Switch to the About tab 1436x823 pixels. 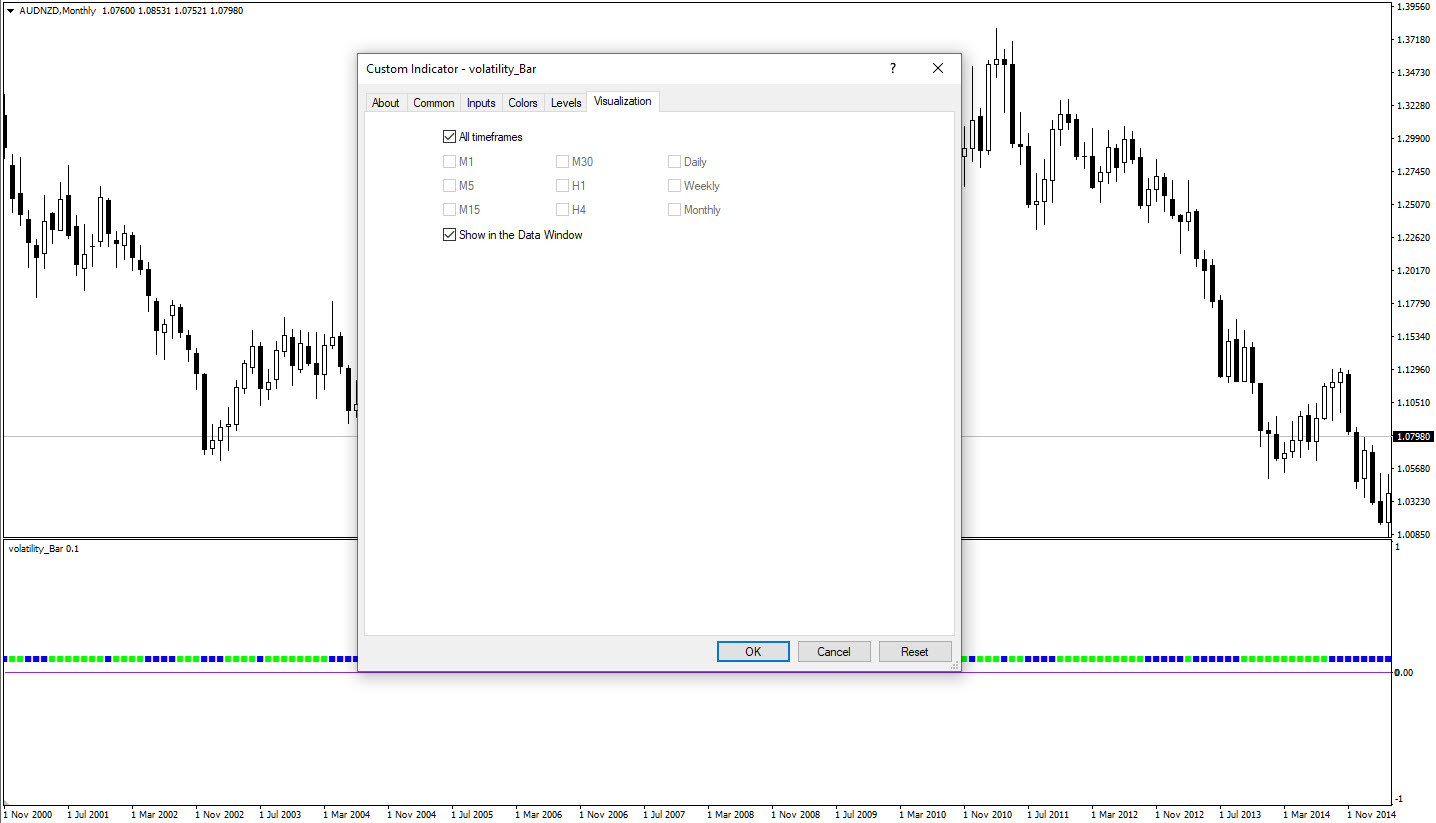[x=385, y=103]
